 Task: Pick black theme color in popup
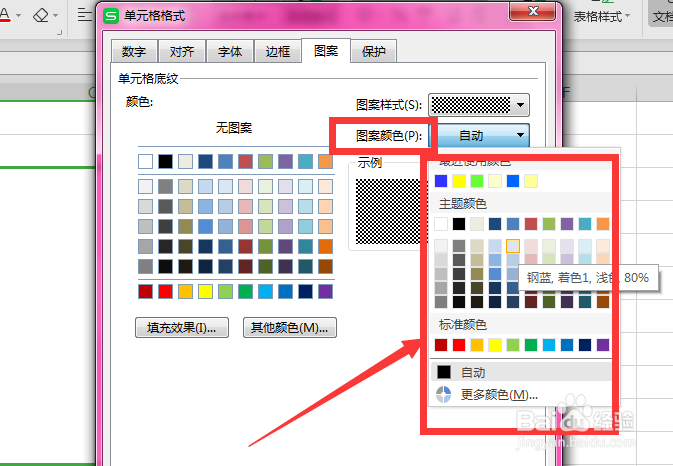[x=459, y=224]
